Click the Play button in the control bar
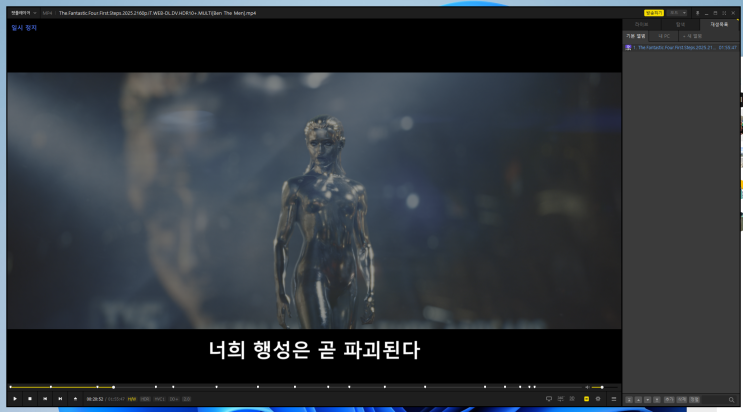Viewport: 743px width, 412px height. [x=15, y=399]
